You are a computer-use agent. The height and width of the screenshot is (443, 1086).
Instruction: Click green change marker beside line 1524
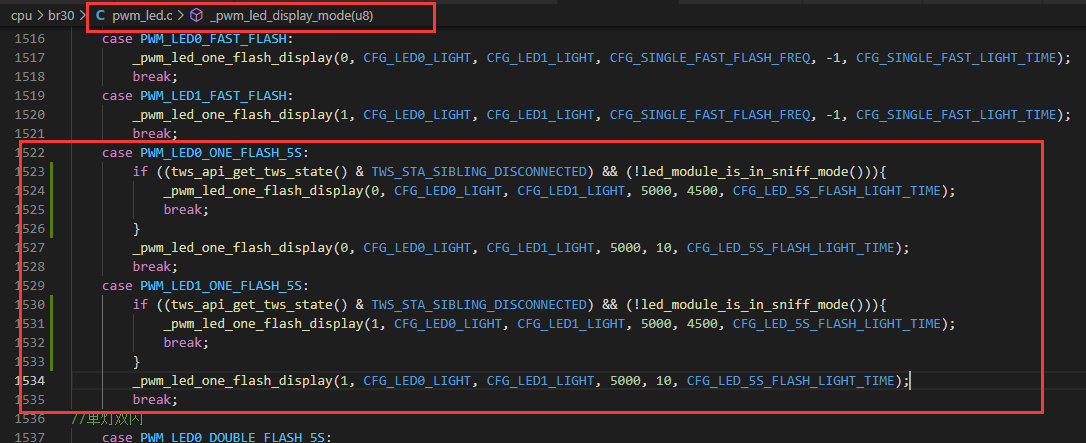[x=53, y=190]
